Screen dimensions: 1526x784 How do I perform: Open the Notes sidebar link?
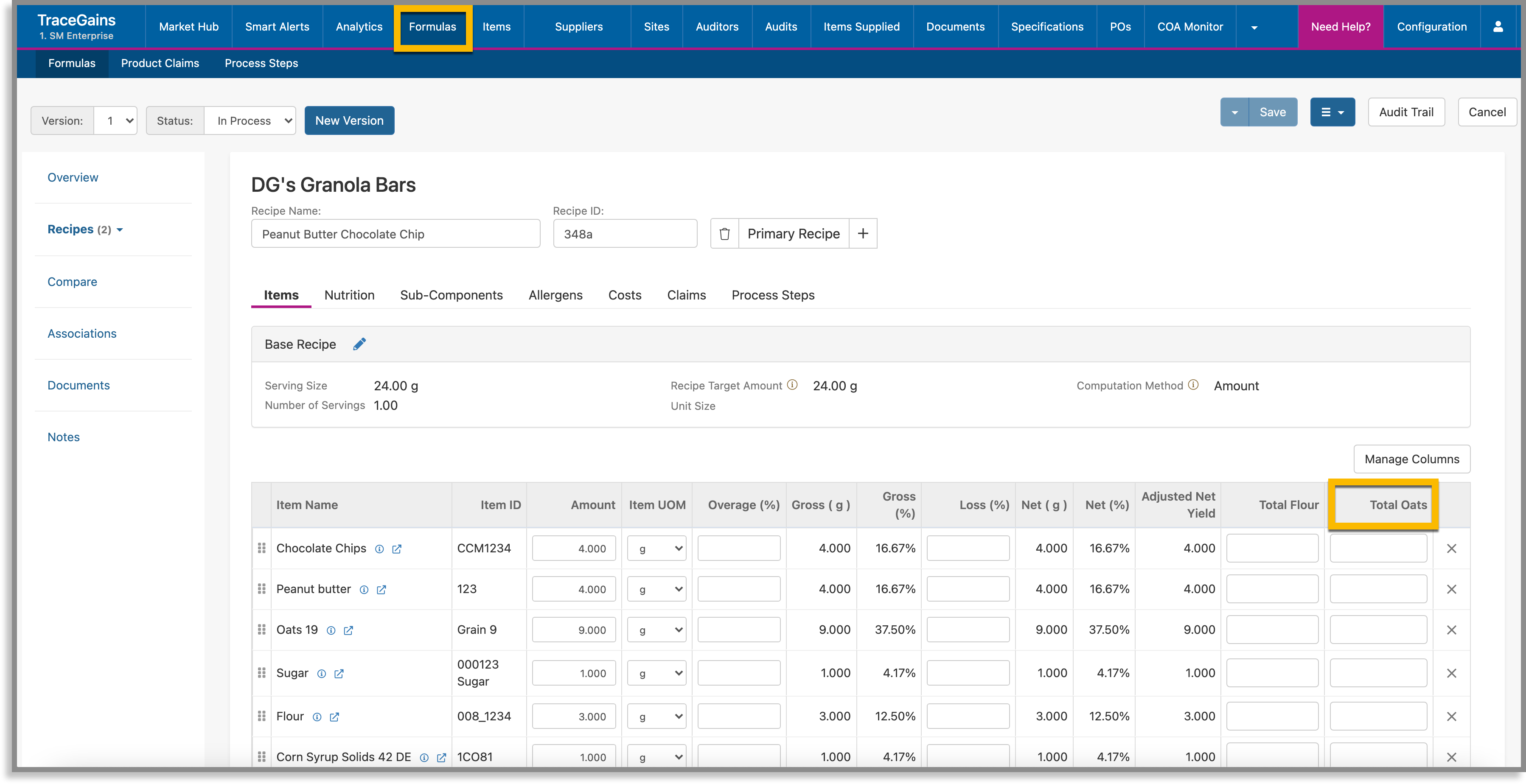click(x=63, y=437)
